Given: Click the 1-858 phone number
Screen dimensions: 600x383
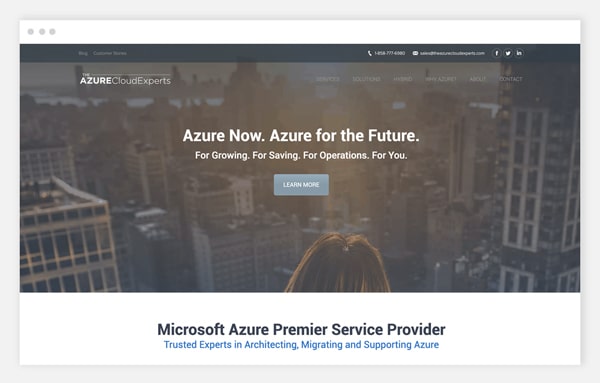Looking at the screenshot, I should 390,53.
